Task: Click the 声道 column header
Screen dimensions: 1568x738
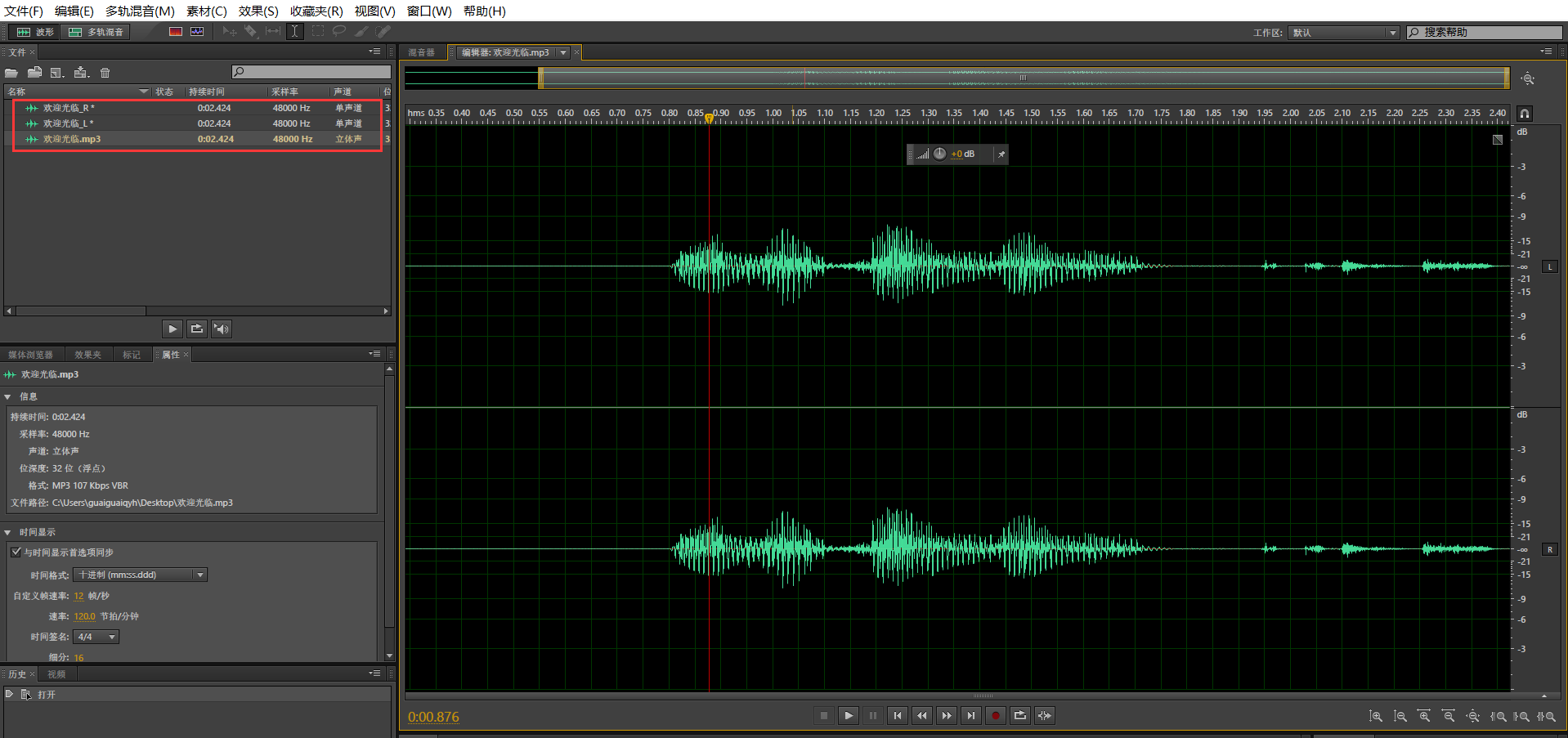Action: [x=355, y=92]
